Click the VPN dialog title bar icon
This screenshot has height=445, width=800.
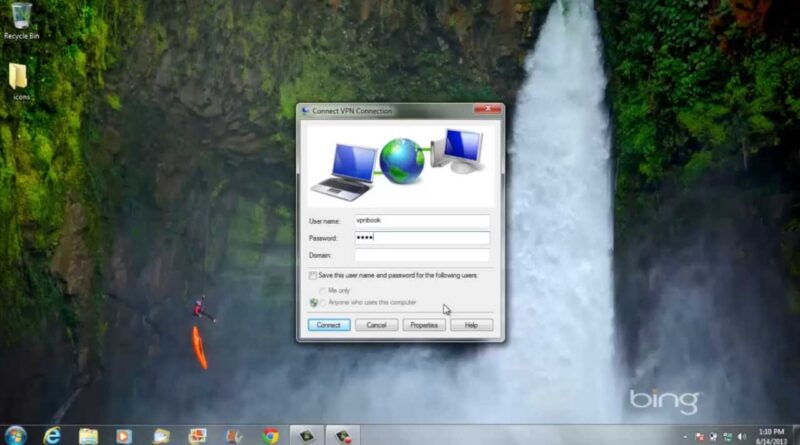click(305, 111)
